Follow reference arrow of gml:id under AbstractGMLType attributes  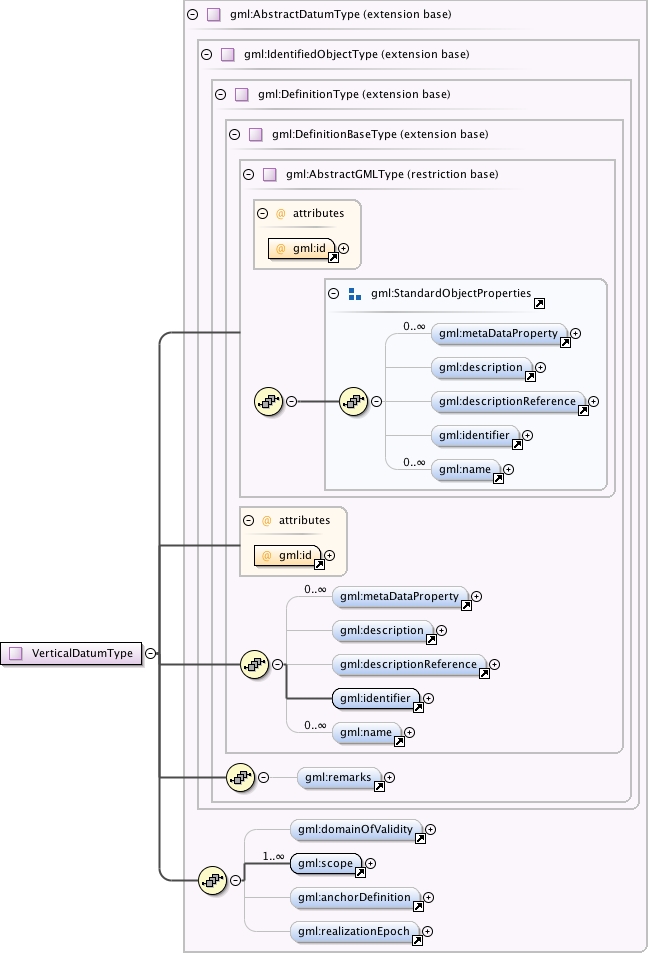(x=333, y=257)
